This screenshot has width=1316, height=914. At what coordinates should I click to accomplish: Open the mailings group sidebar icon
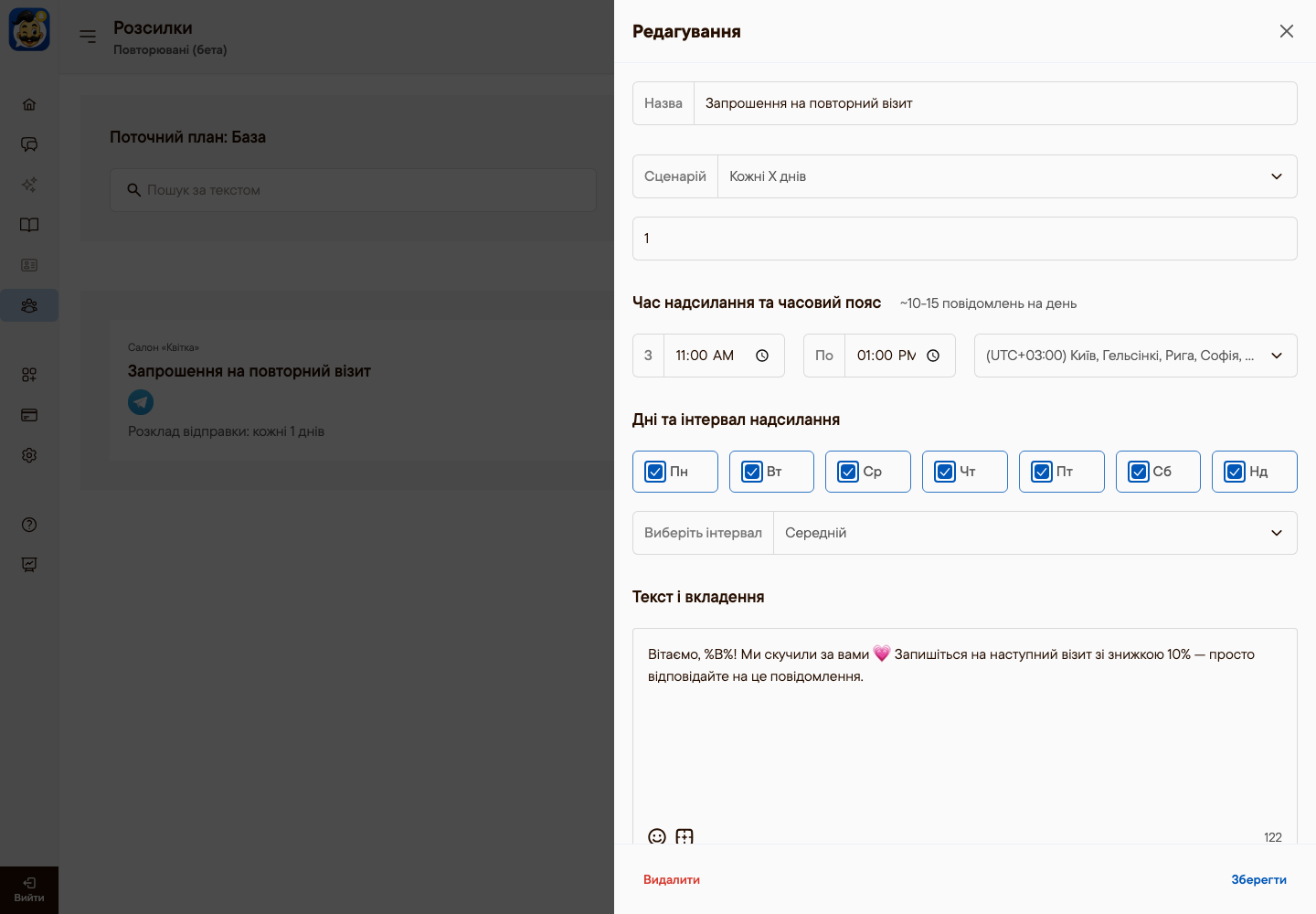[29, 305]
